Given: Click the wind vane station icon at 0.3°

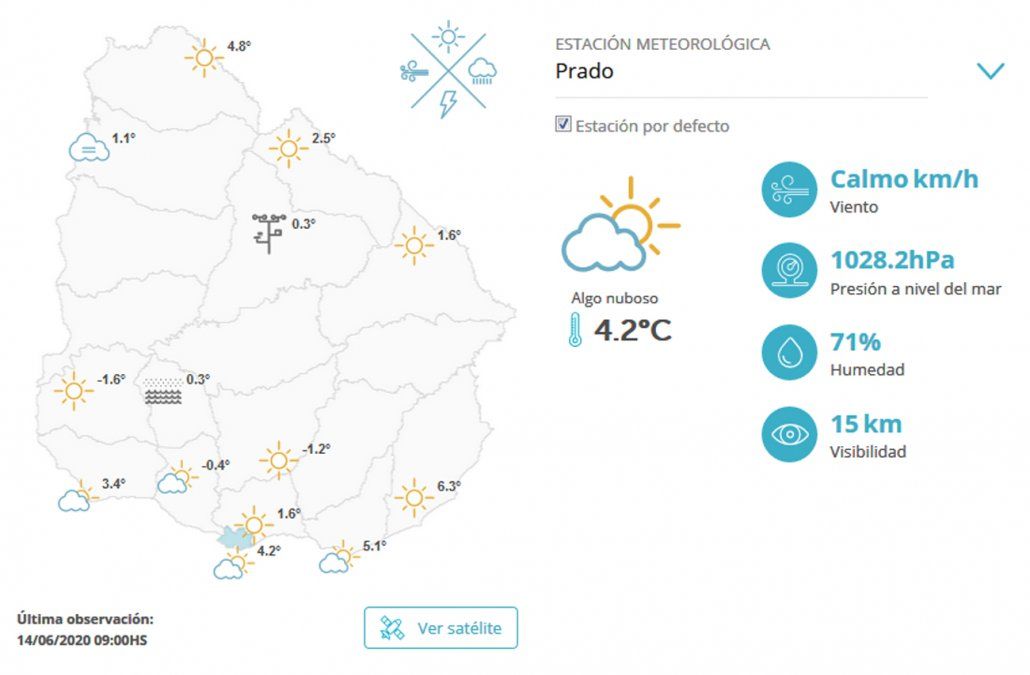Looking at the screenshot, I should [x=268, y=232].
